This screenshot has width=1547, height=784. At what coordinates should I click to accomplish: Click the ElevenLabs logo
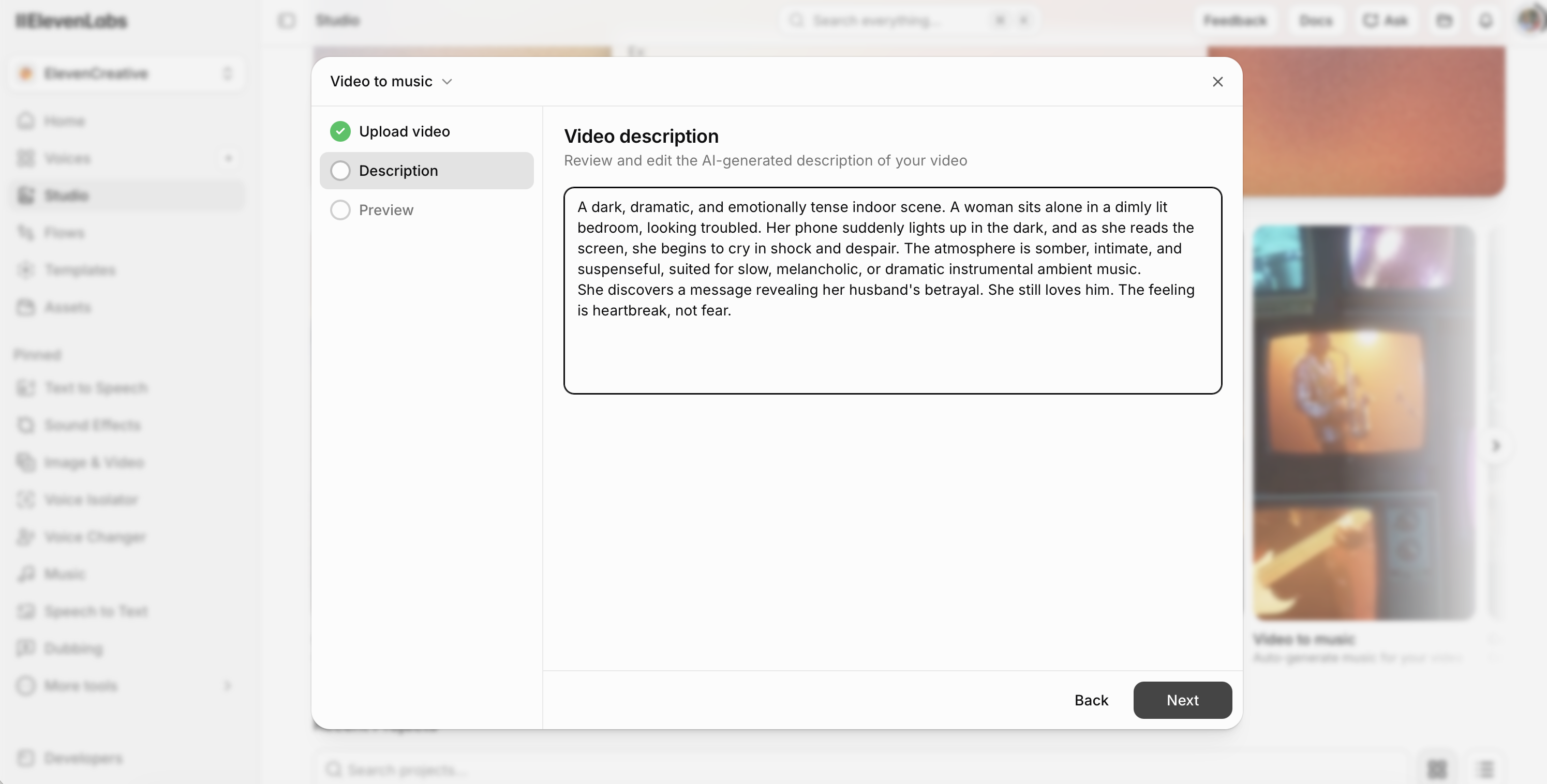pyautogui.click(x=71, y=21)
